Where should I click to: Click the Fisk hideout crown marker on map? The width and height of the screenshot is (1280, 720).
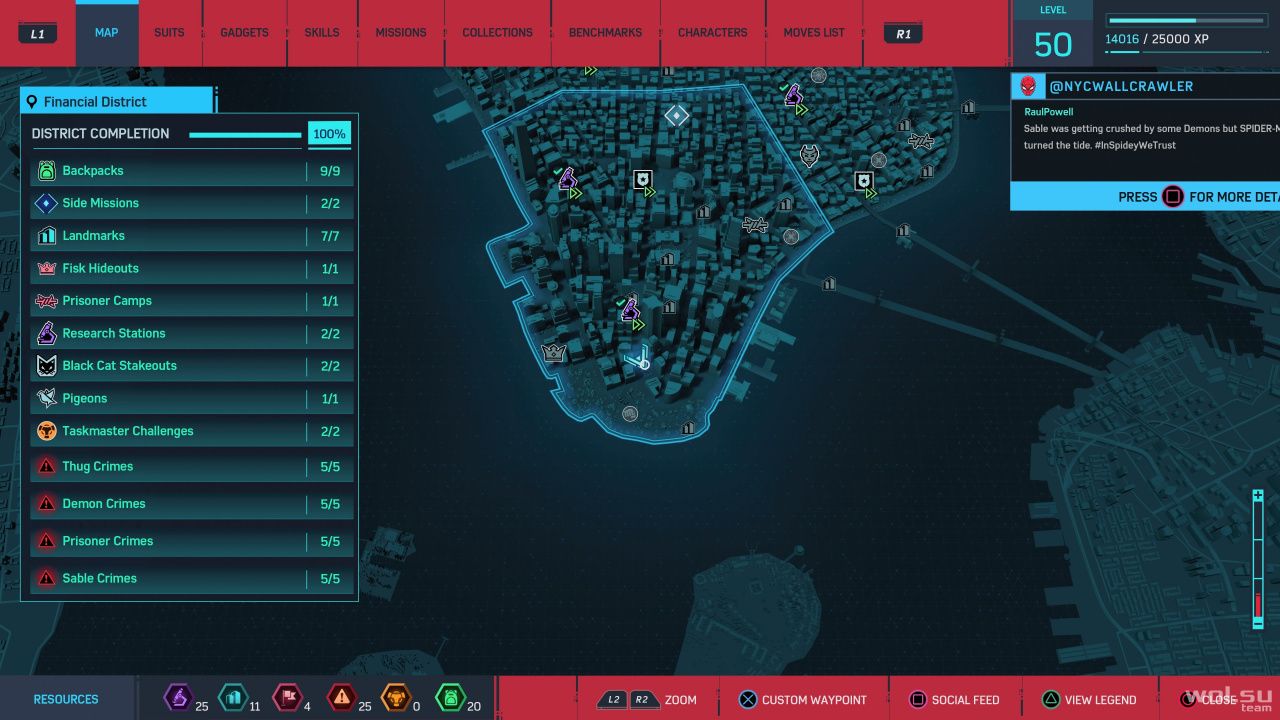[553, 352]
